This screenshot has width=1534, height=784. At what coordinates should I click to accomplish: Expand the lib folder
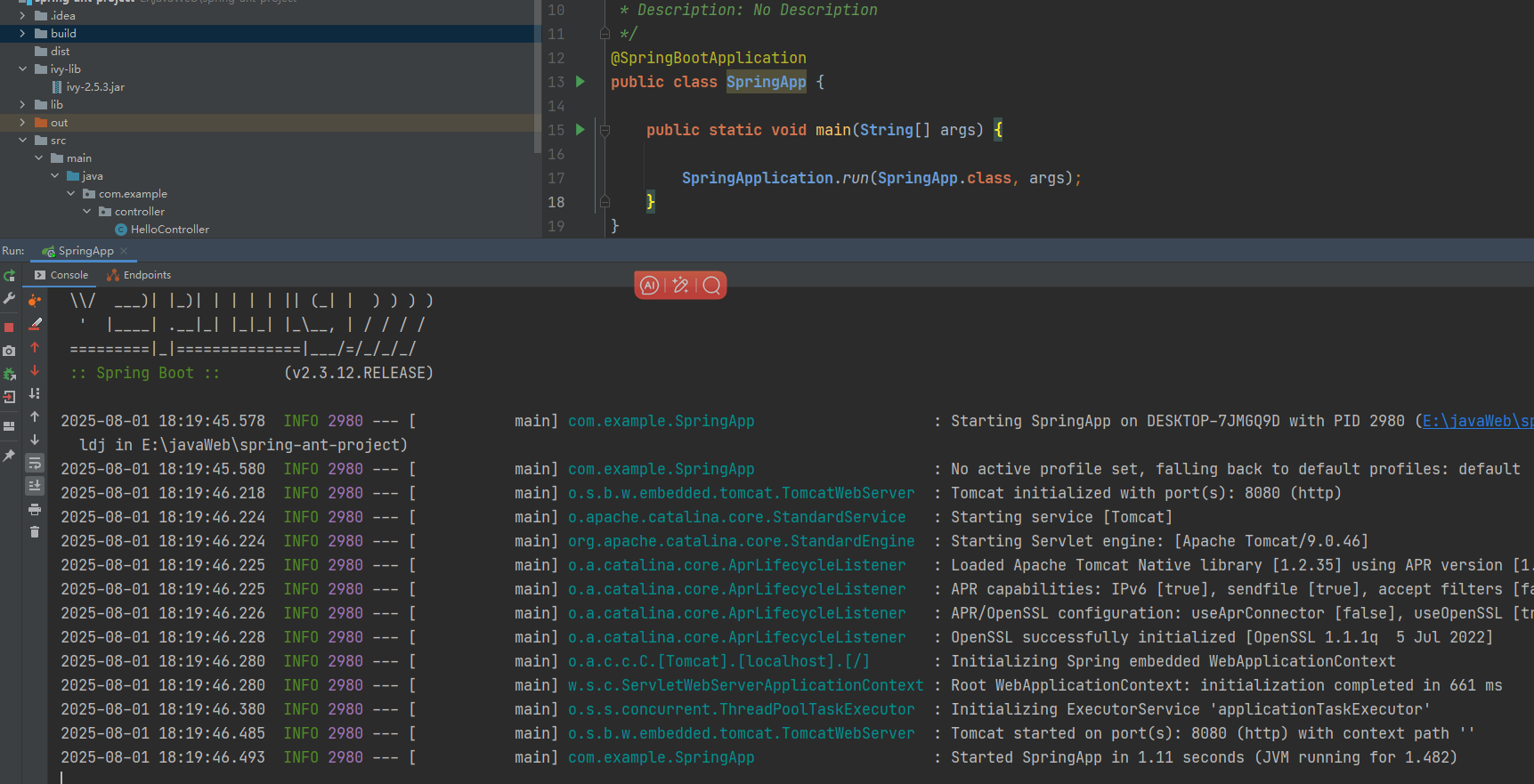click(x=22, y=105)
